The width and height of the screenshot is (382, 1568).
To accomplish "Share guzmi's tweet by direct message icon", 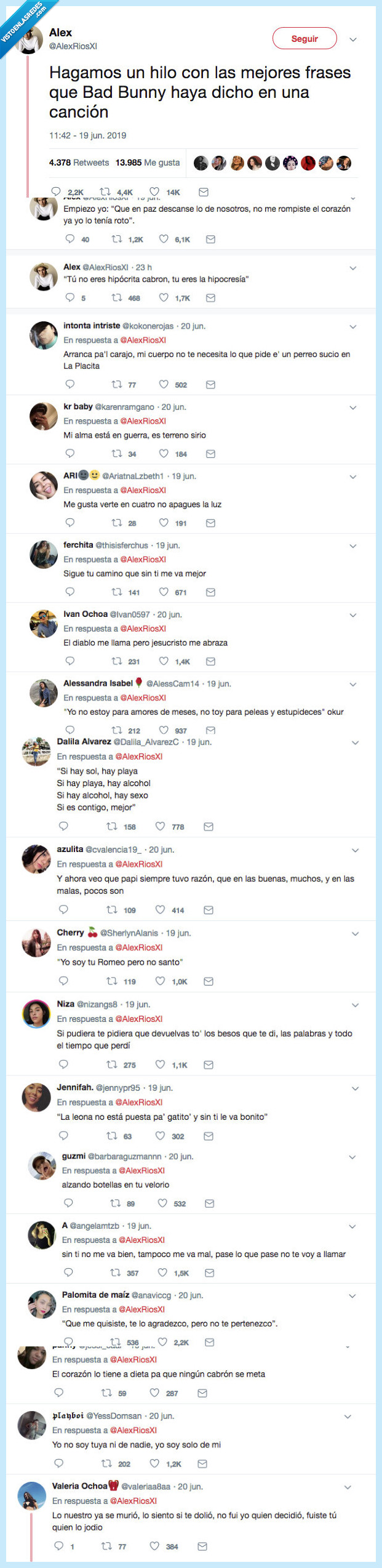I will tap(209, 1203).
